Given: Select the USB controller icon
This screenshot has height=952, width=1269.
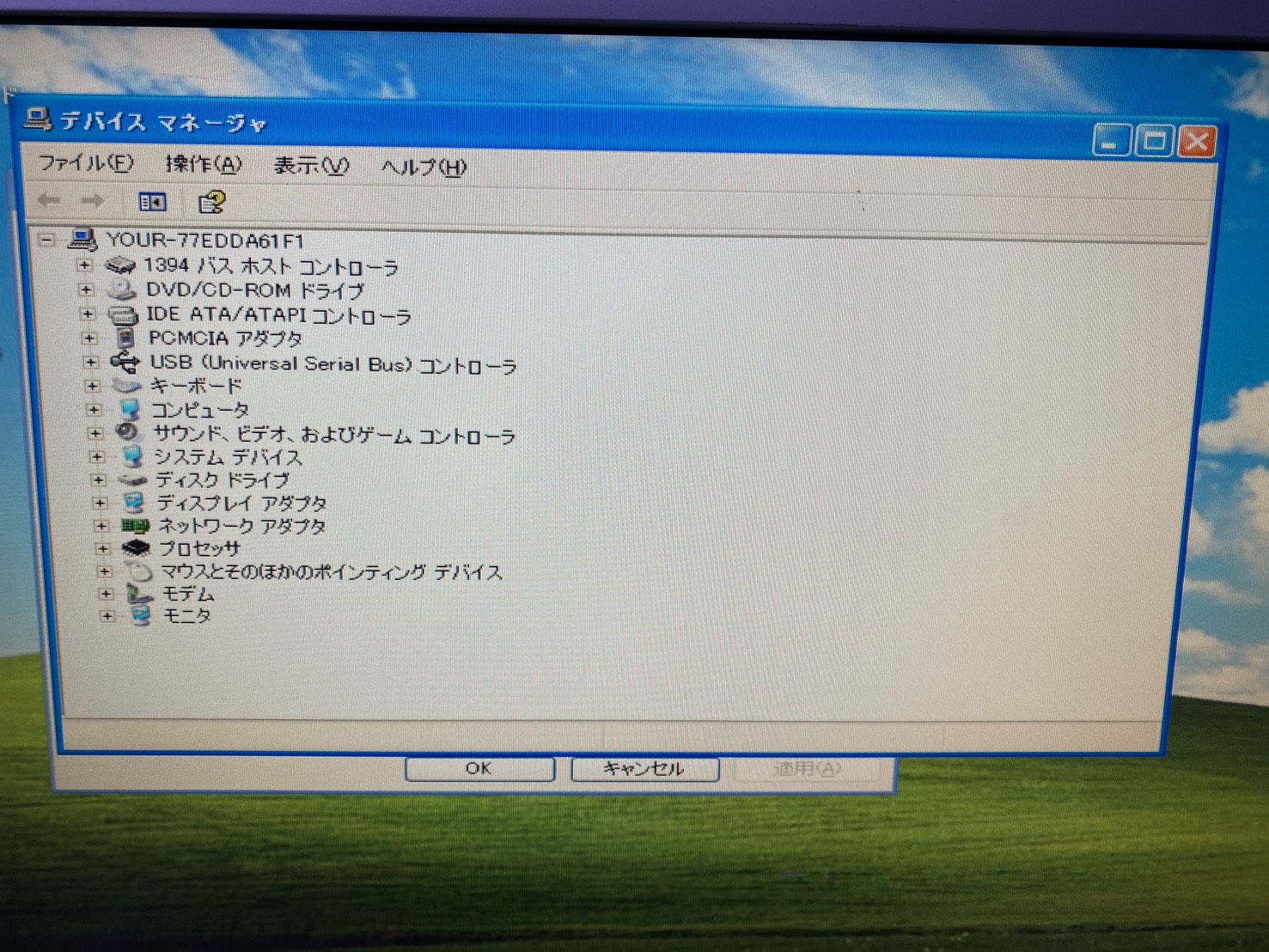Looking at the screenshot, I should click(x=125, y=363).
